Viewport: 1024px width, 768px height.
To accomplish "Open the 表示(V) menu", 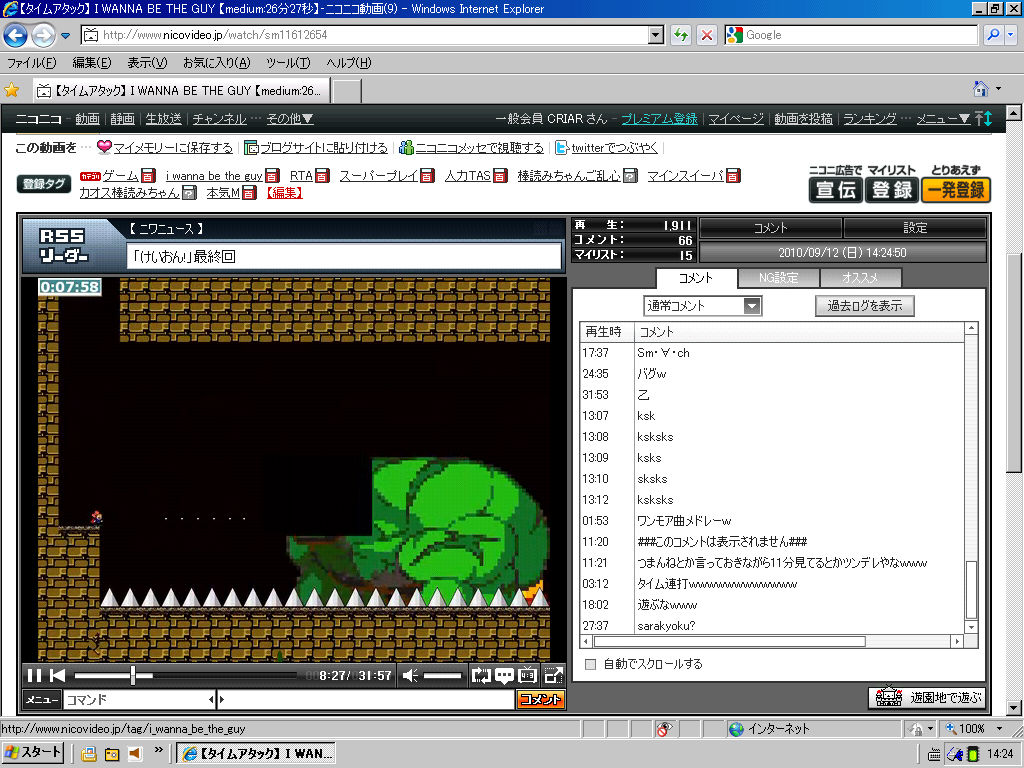I will click(147, 63).
